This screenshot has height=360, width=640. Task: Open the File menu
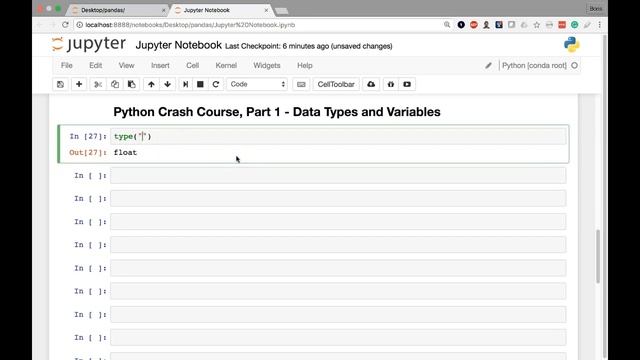(67, 65)
